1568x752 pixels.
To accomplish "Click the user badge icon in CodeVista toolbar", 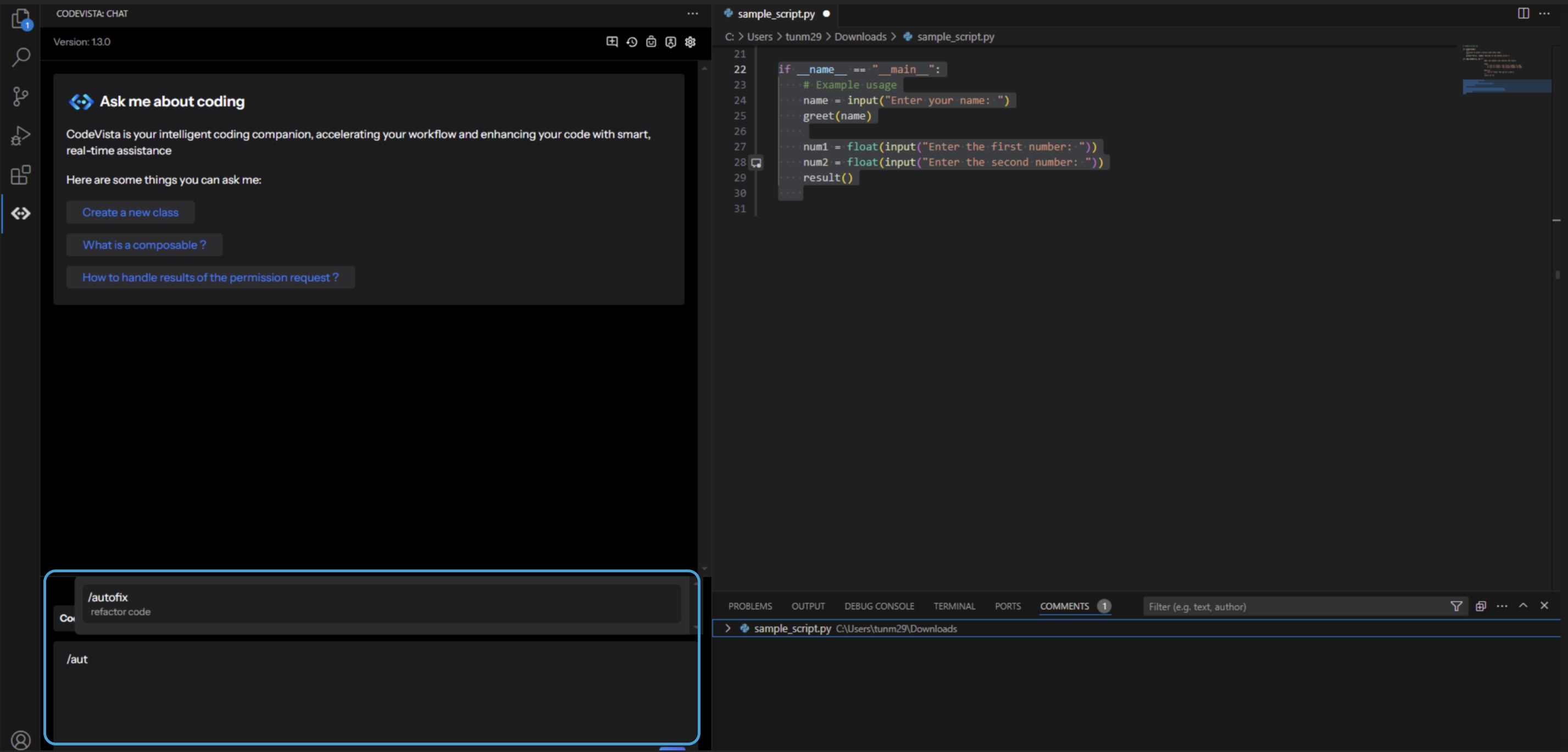I will pos(671,42).
